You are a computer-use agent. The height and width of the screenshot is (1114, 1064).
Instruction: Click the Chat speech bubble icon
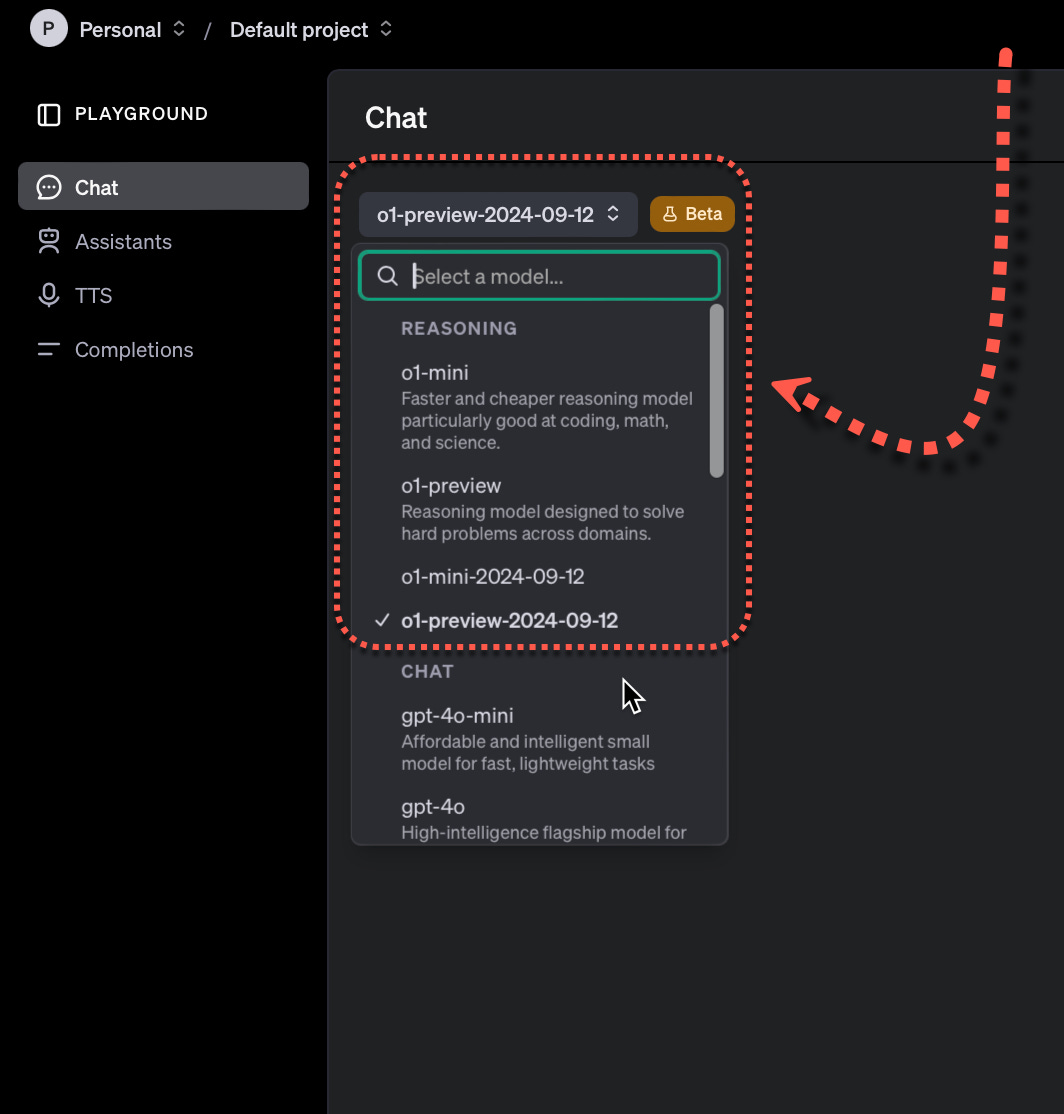[49, 188]
